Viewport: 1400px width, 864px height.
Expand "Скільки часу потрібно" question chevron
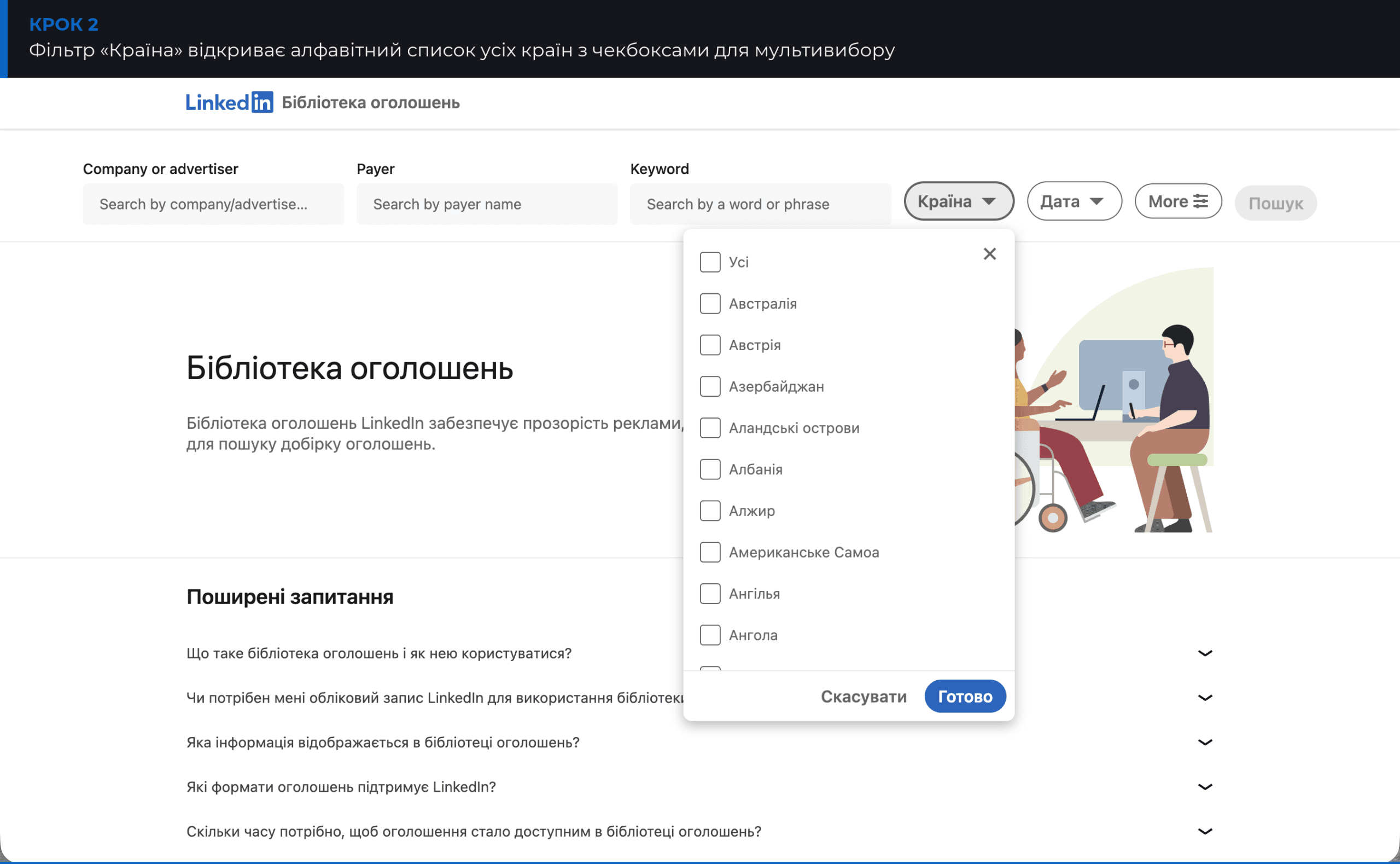[1205, 831]
